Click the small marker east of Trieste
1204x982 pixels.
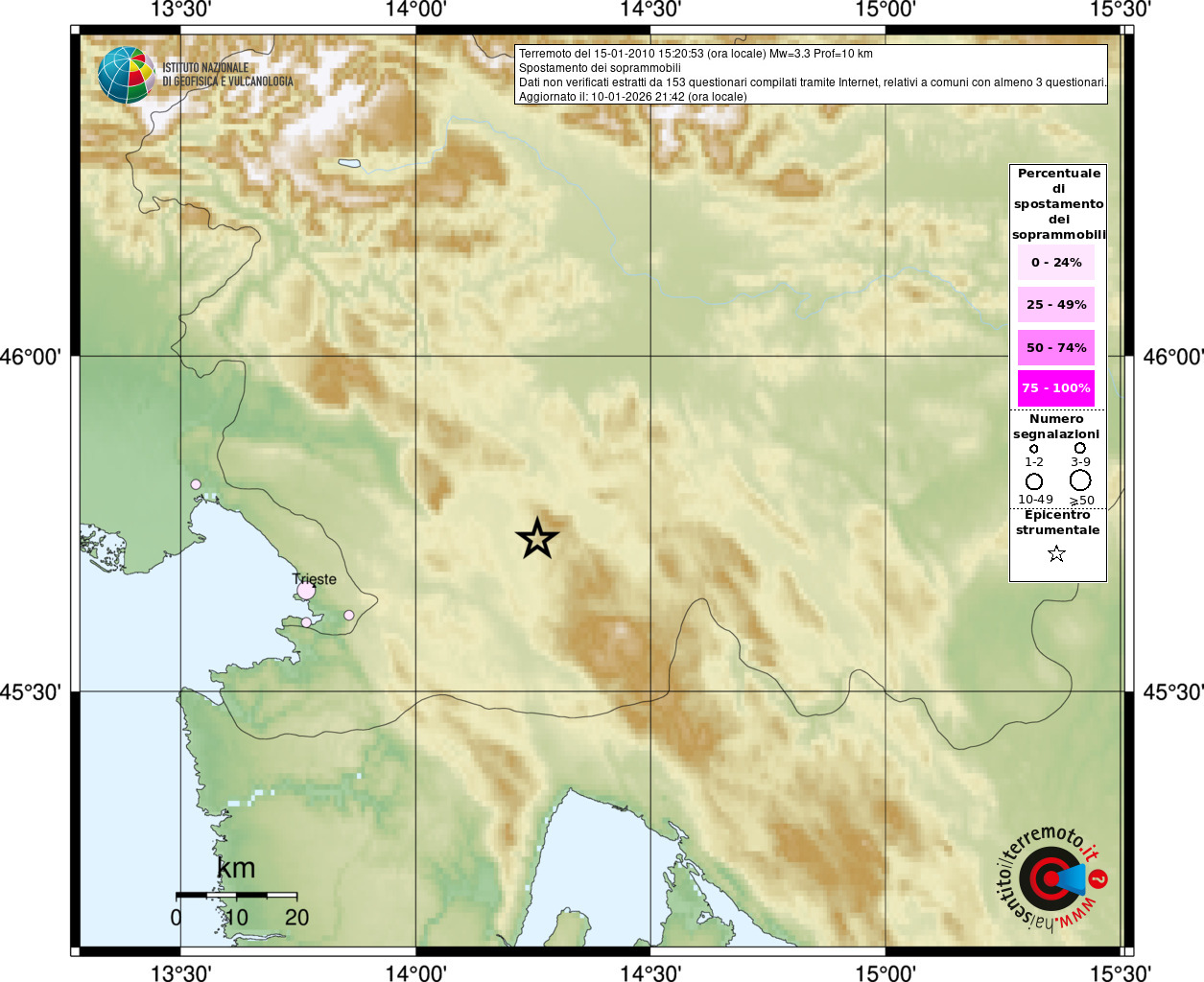coord(348,615)
